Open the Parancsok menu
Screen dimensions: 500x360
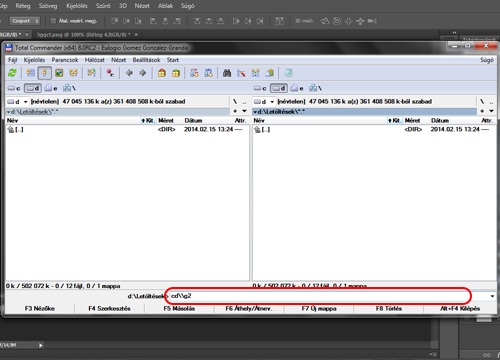tap(65, 60)
